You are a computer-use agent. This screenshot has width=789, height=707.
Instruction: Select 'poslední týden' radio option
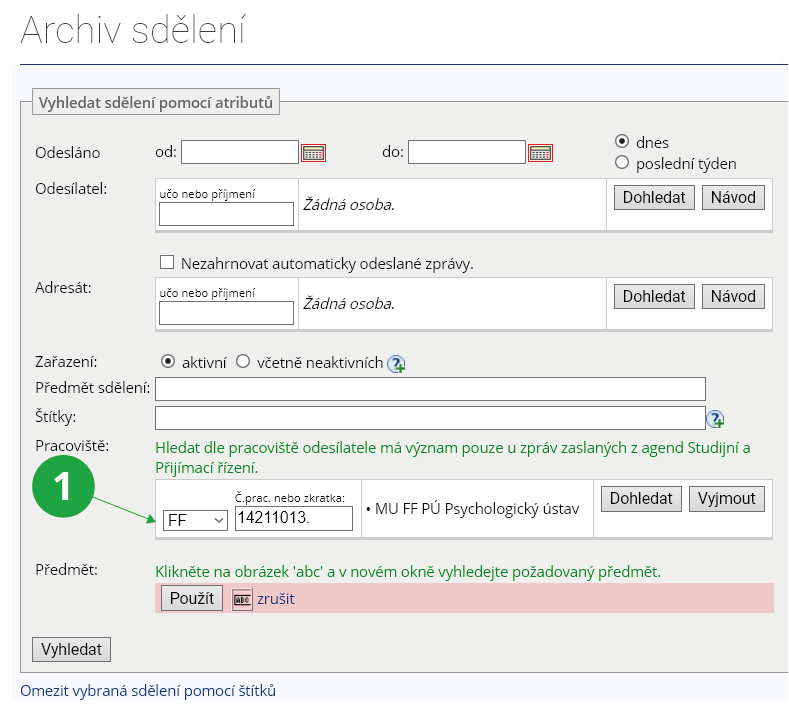[622, 163]
